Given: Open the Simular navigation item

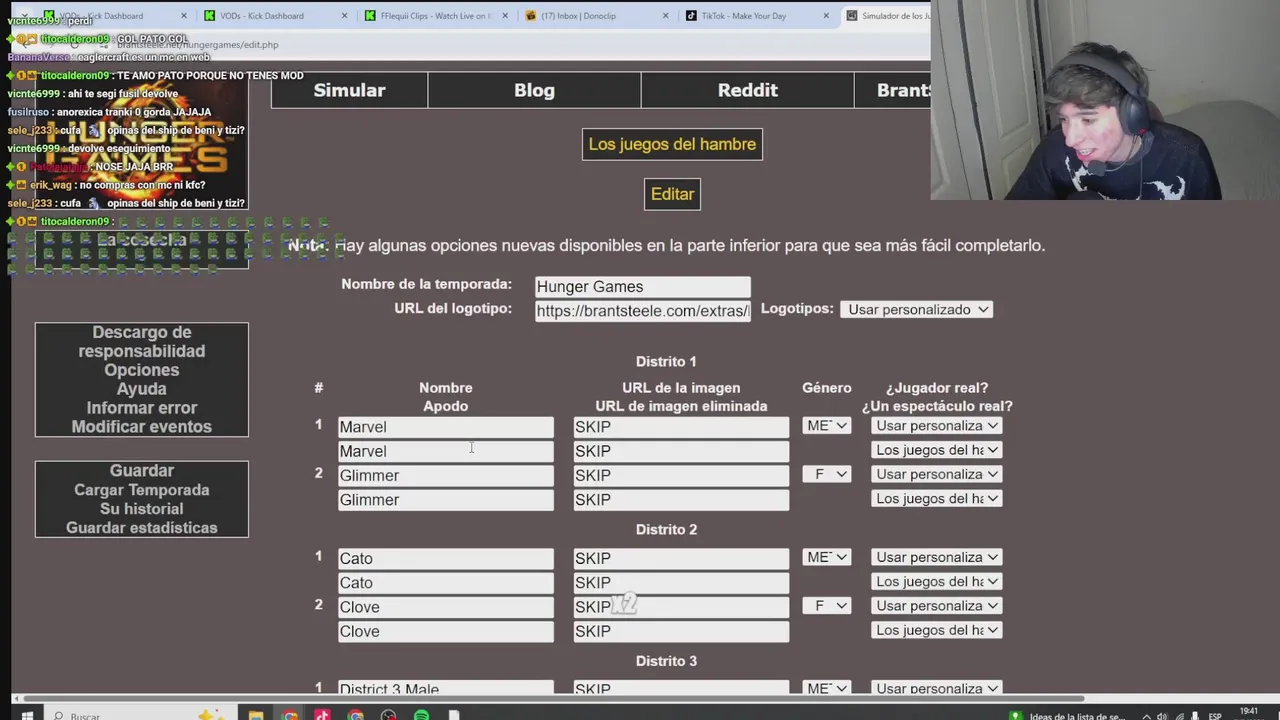Looking at the screenshot, I should 349,90.
